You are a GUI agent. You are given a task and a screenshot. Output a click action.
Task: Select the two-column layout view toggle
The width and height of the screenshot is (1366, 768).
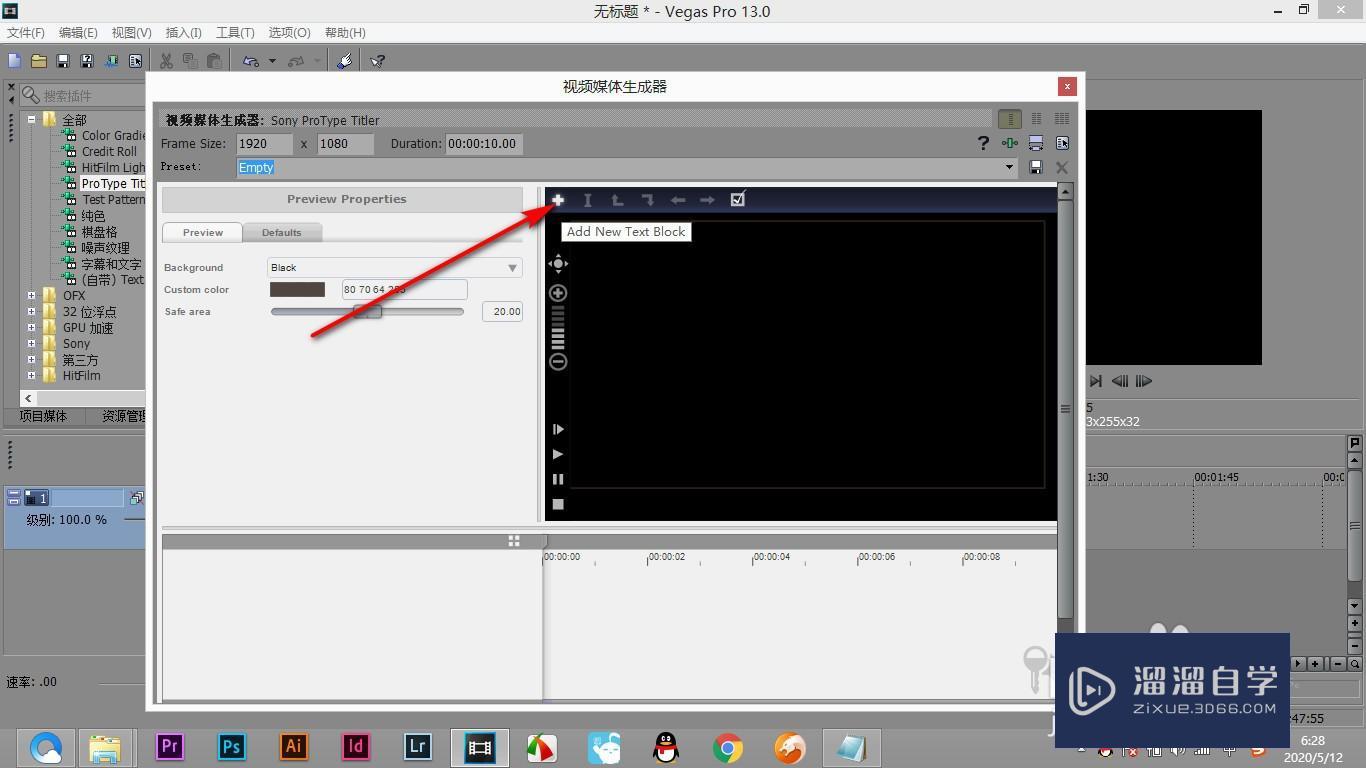pyautogui.click(x=1036, y=119)
